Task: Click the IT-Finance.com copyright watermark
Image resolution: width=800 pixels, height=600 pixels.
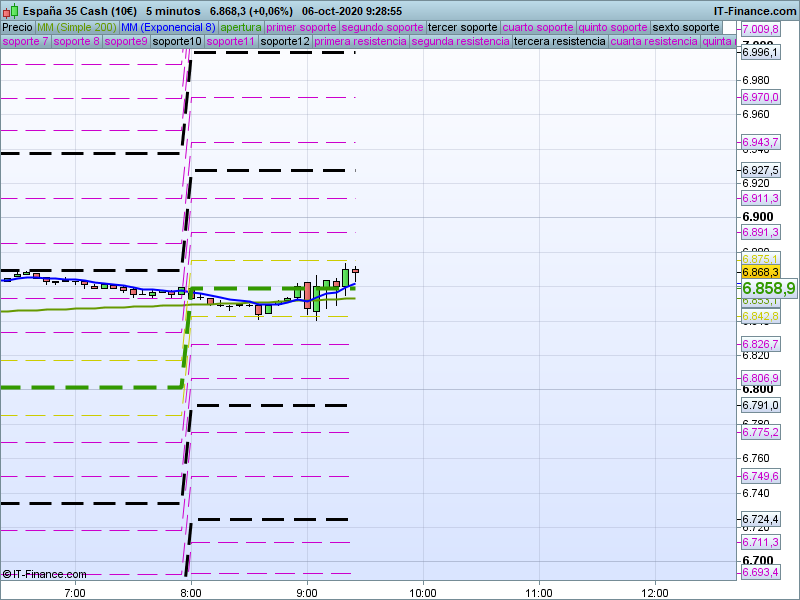Action: click(44, 574)
